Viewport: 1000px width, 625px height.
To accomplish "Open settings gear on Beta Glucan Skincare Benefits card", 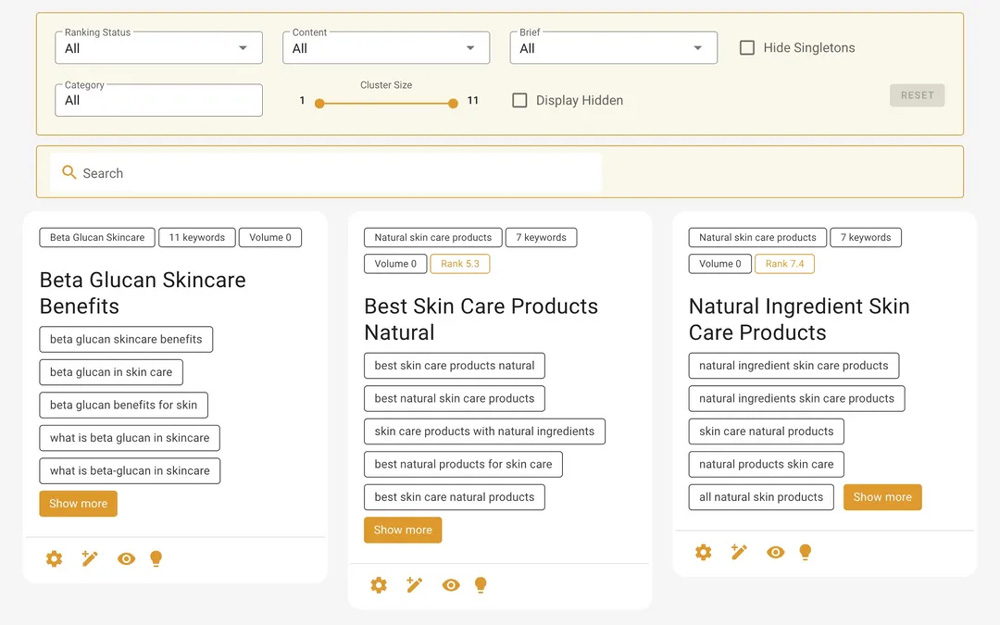I will (54, 559).
